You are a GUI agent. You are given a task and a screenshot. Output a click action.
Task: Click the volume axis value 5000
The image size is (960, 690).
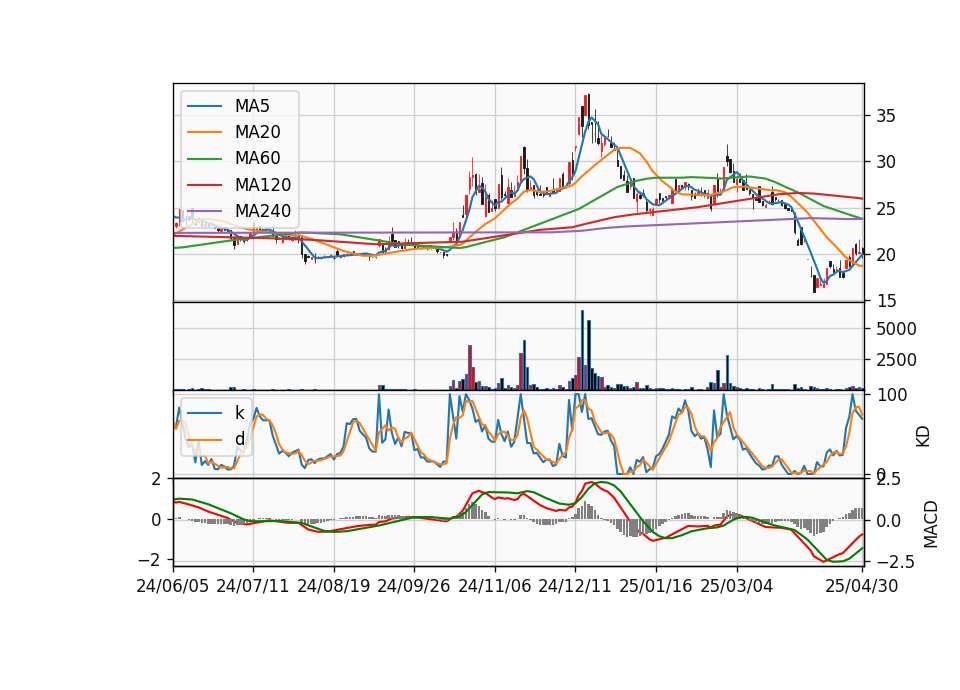pyautogui.click(x=896, y=329)
